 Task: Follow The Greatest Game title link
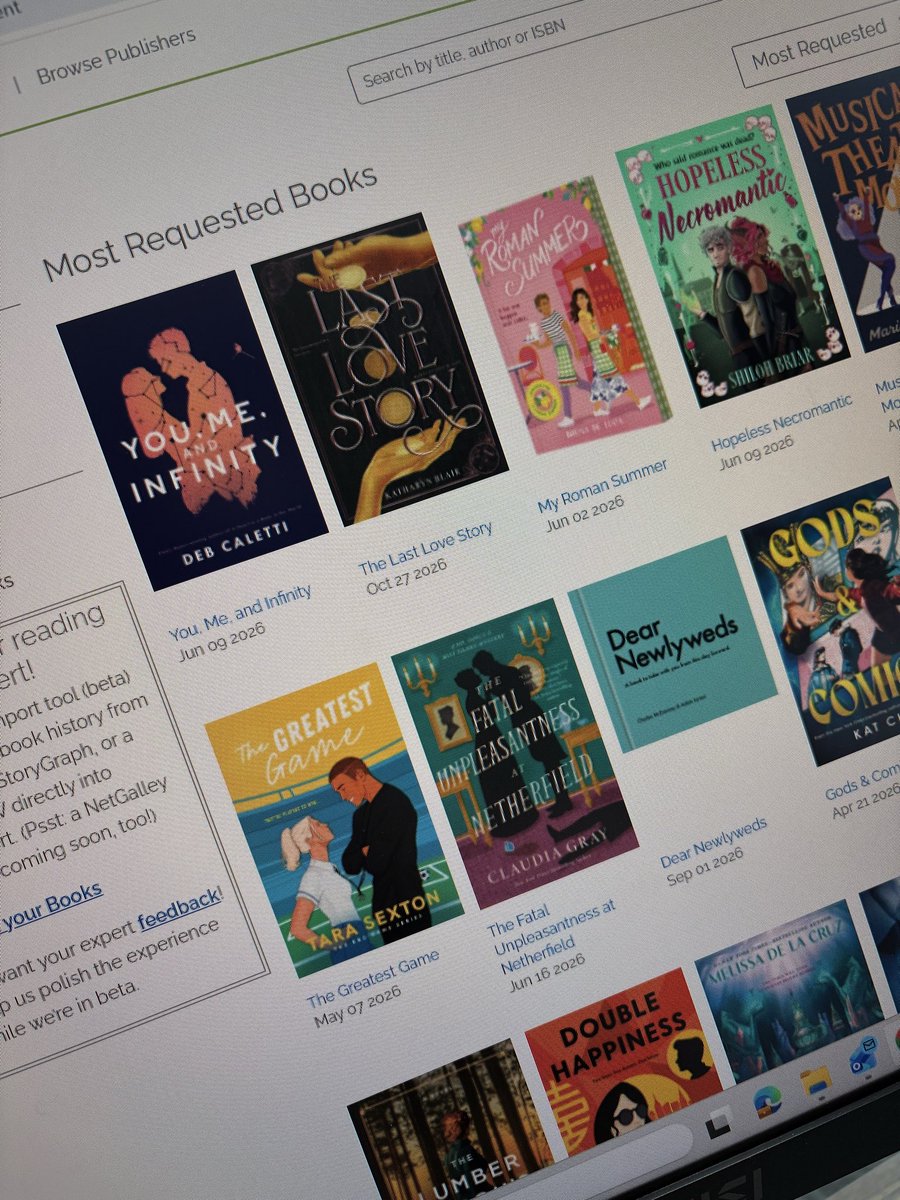373,978
